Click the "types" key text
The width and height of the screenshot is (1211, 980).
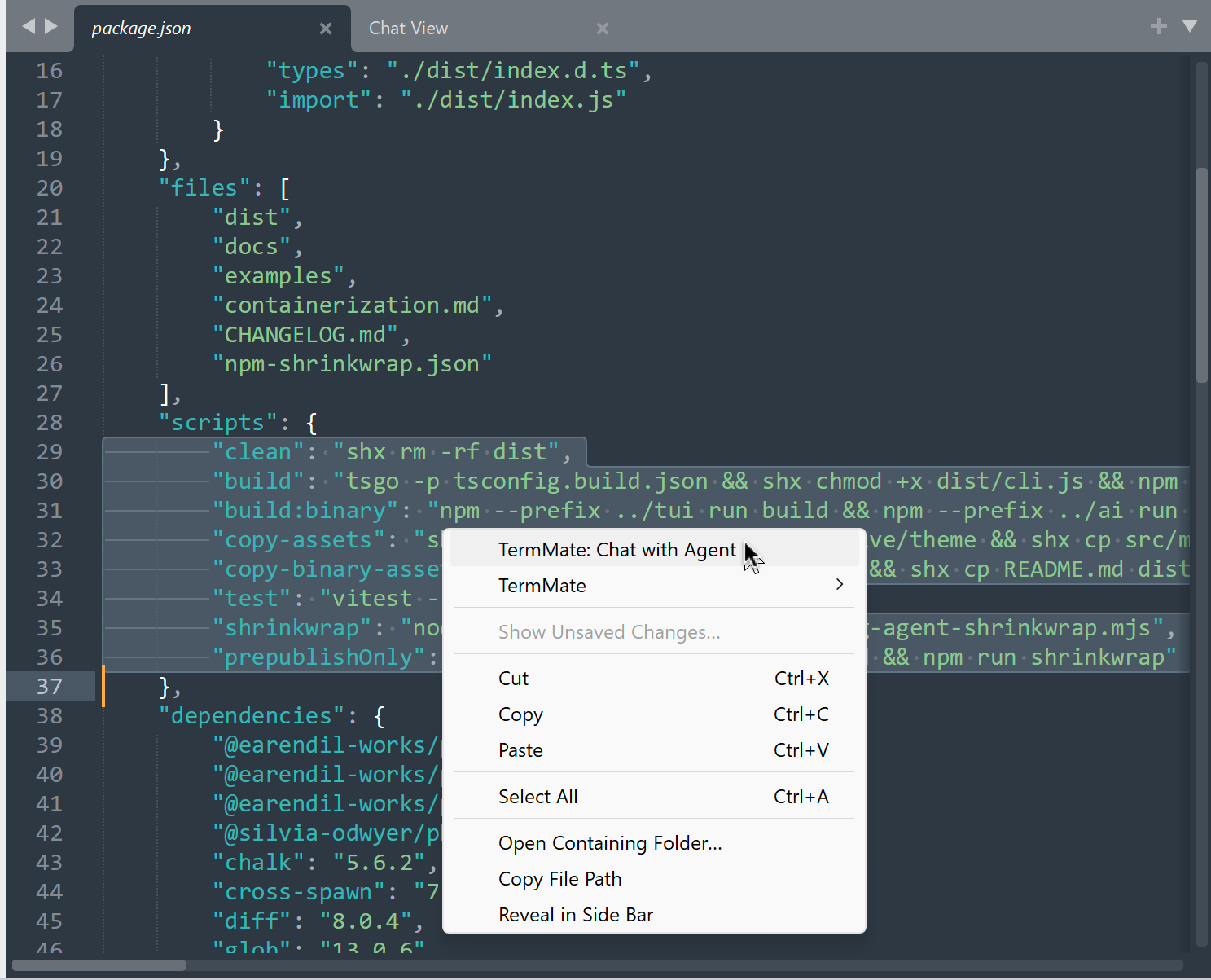(x=312, y=71)
